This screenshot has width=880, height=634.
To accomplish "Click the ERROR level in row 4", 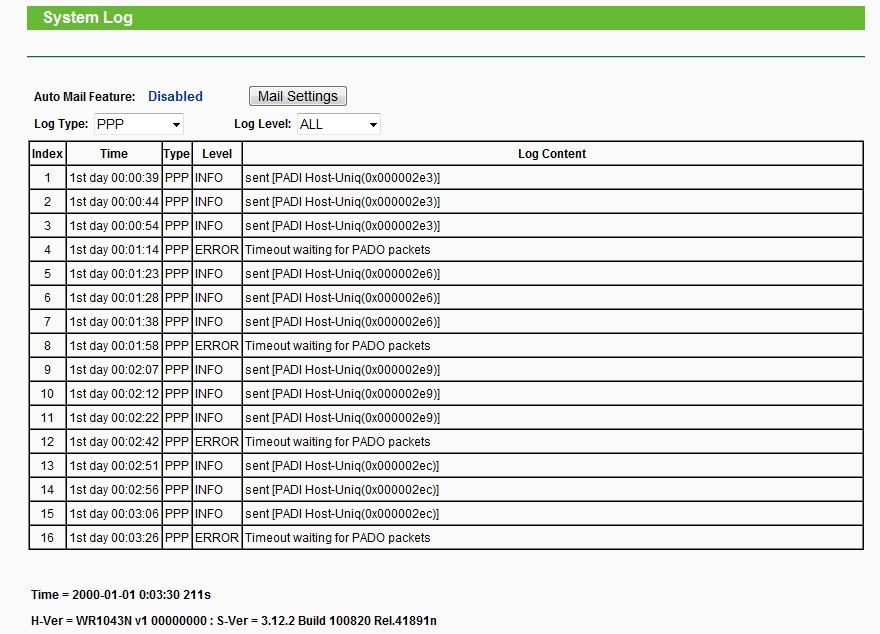I will pos(217,250).
